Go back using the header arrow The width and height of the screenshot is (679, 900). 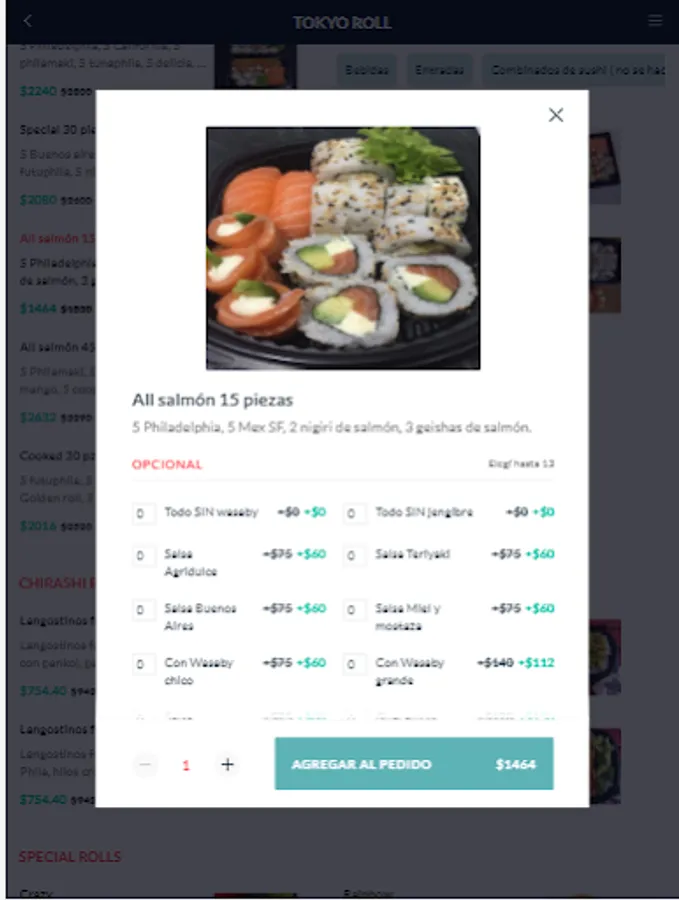click(x=28, y=21)
